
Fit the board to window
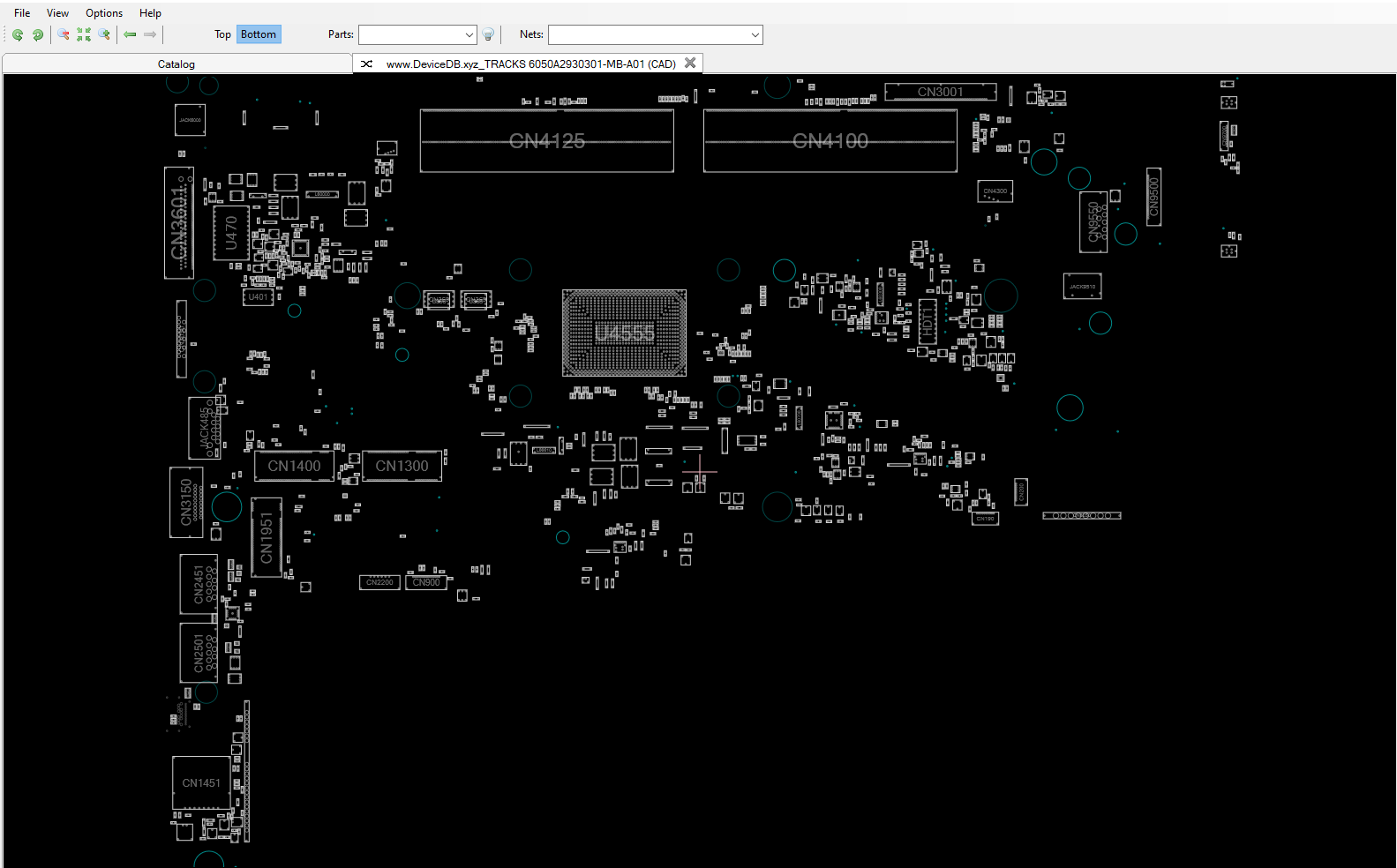point(84,34)
